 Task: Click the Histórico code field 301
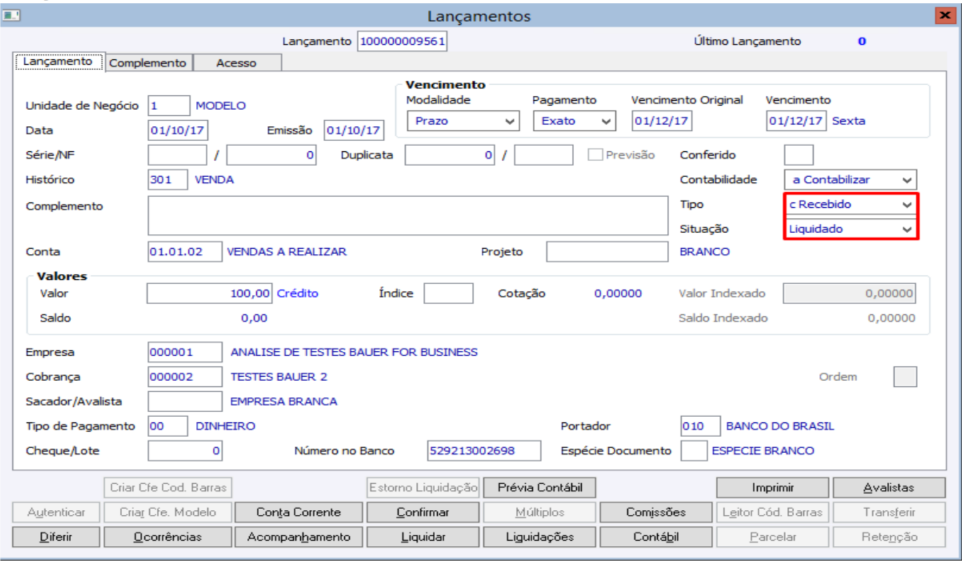[x=167, y=180]
